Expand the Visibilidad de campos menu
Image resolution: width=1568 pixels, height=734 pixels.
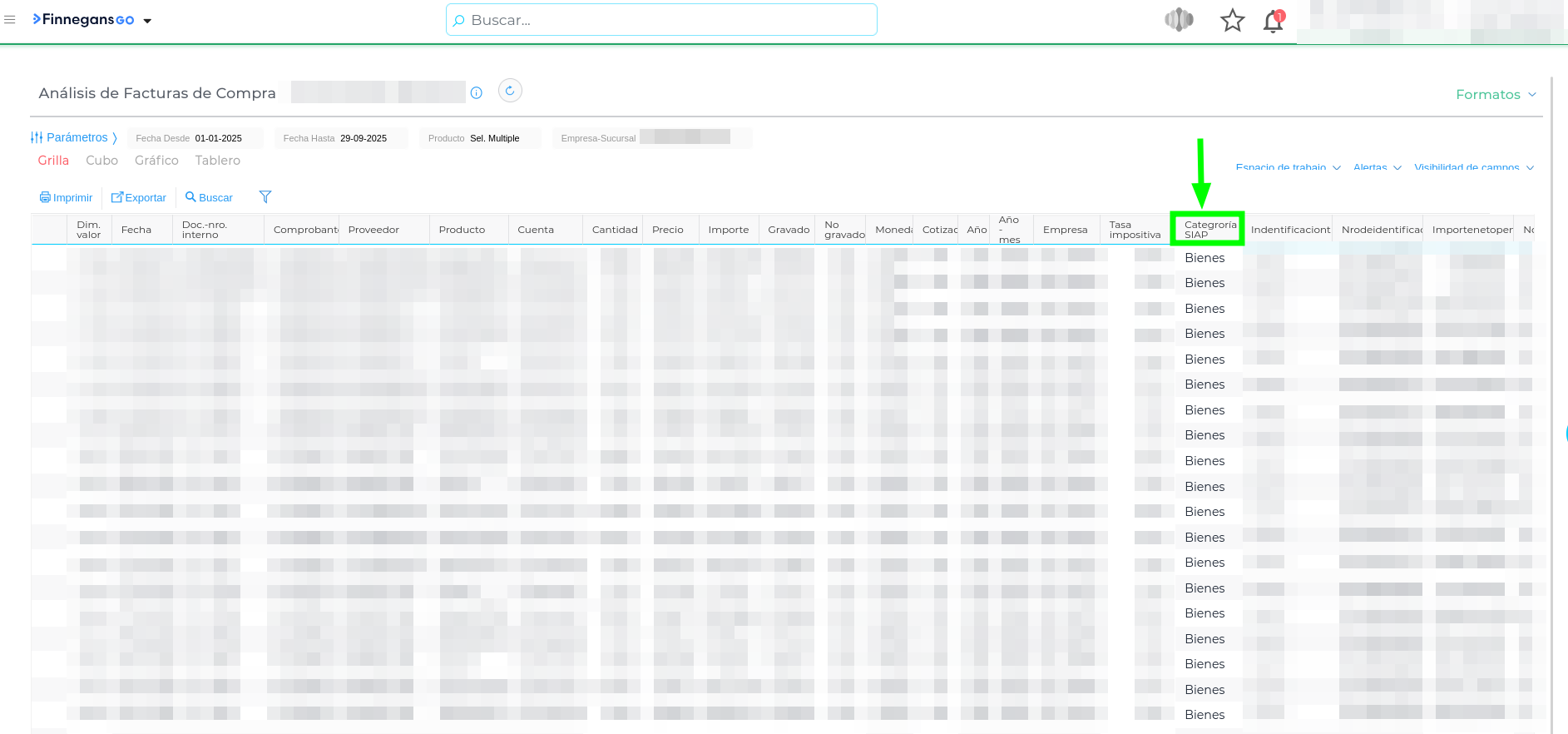(x=1473, y=168)
